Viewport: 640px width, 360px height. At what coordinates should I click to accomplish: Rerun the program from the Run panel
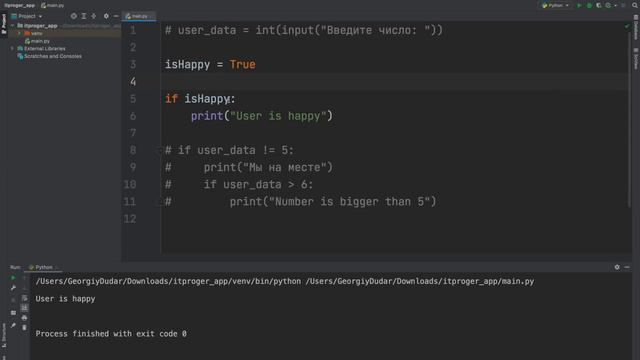pyautogui.click(x=13, y=278)
